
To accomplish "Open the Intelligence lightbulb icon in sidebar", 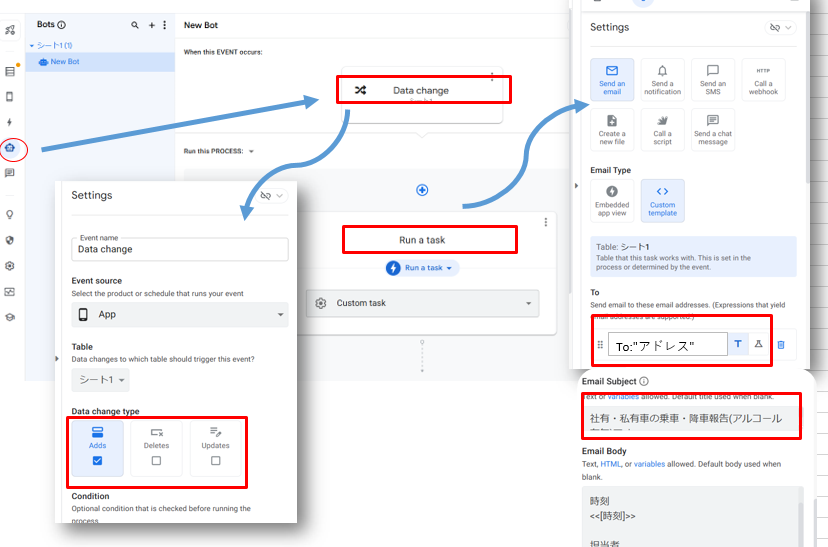I will (10, 214).
